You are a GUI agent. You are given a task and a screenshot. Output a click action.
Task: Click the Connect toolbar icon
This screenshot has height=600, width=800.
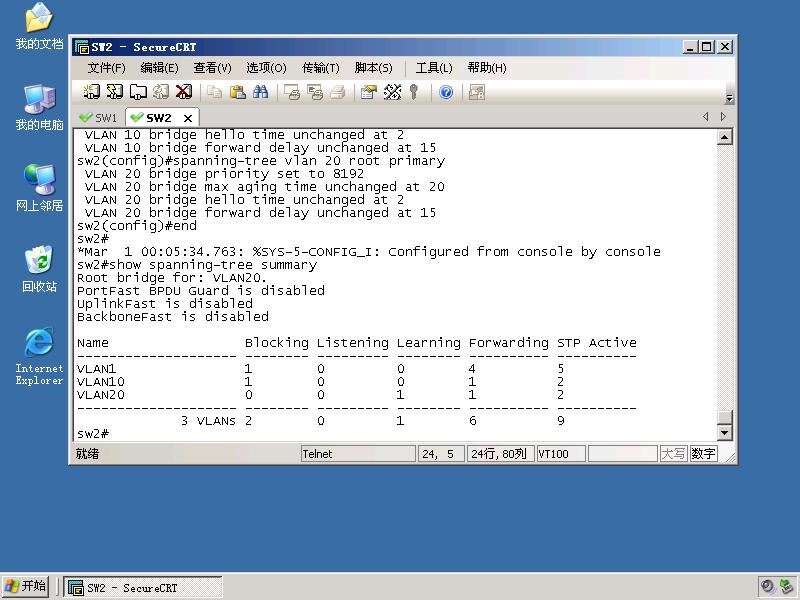(91, 92)
